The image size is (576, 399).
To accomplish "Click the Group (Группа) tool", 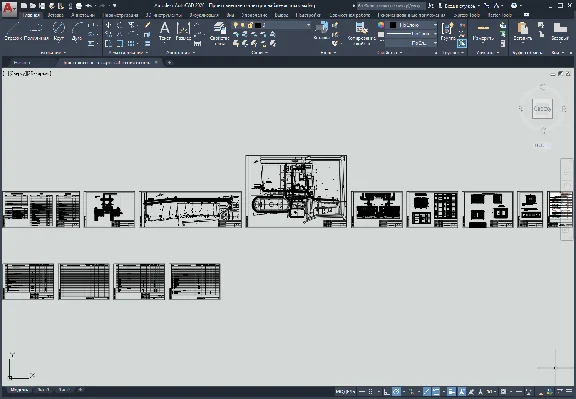I will pos(447,31).
